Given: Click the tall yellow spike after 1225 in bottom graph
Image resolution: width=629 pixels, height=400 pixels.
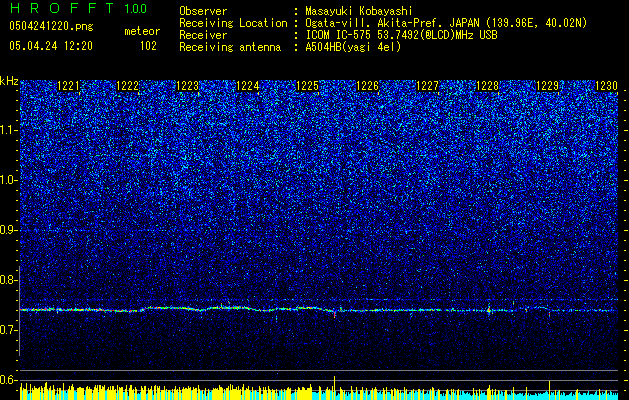Looking at the screenshot, I should (x=335, y=388).
